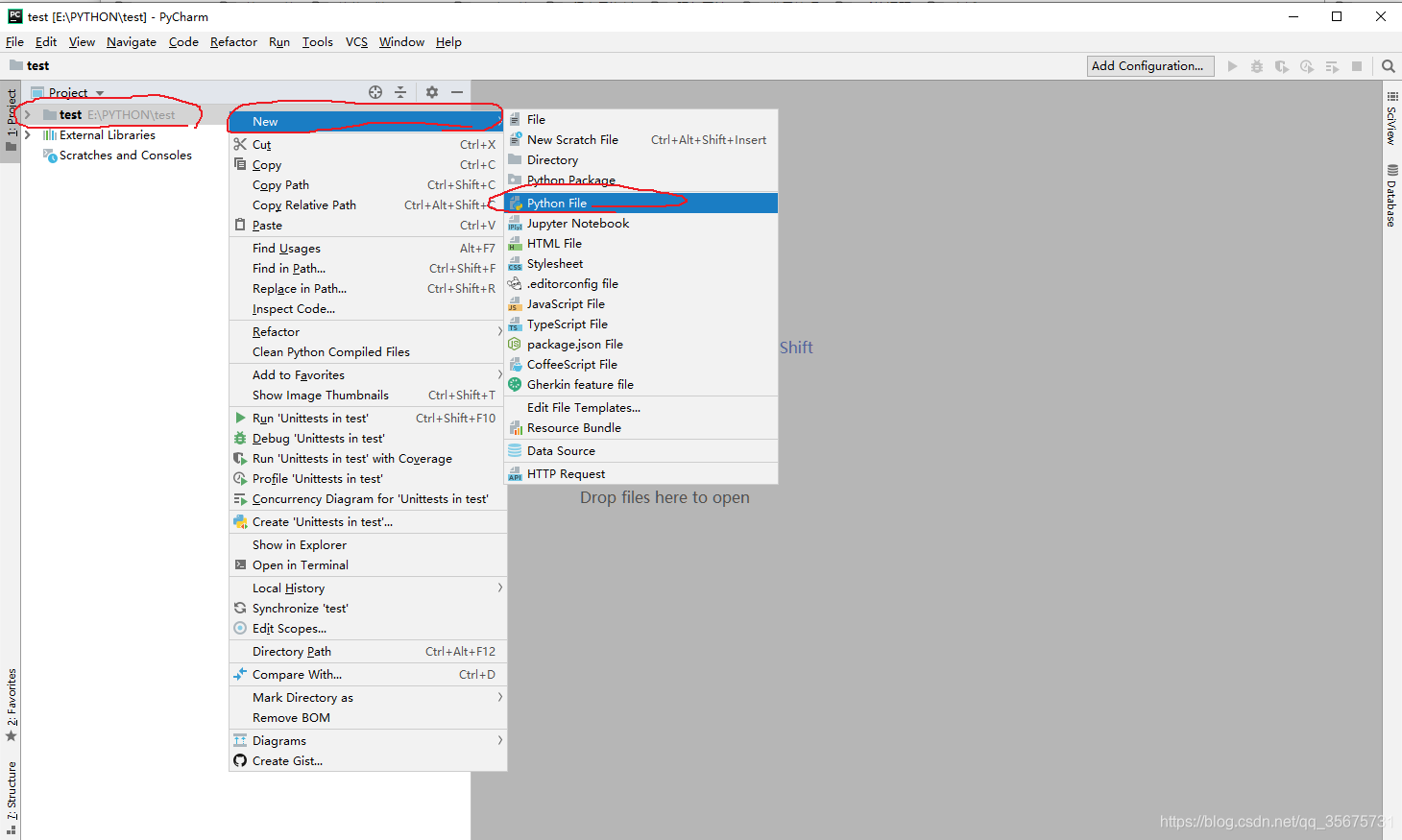Hide the Project panel with minus icon

pyautogui.click(x=457, y=92)
